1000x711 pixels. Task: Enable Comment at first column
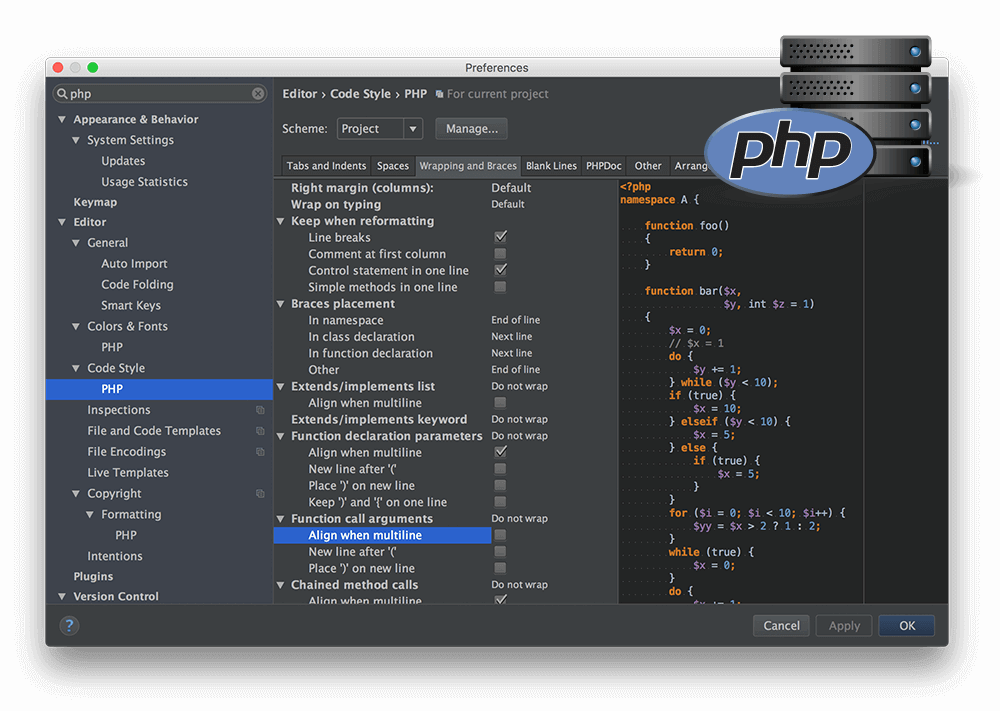(501, 254)
